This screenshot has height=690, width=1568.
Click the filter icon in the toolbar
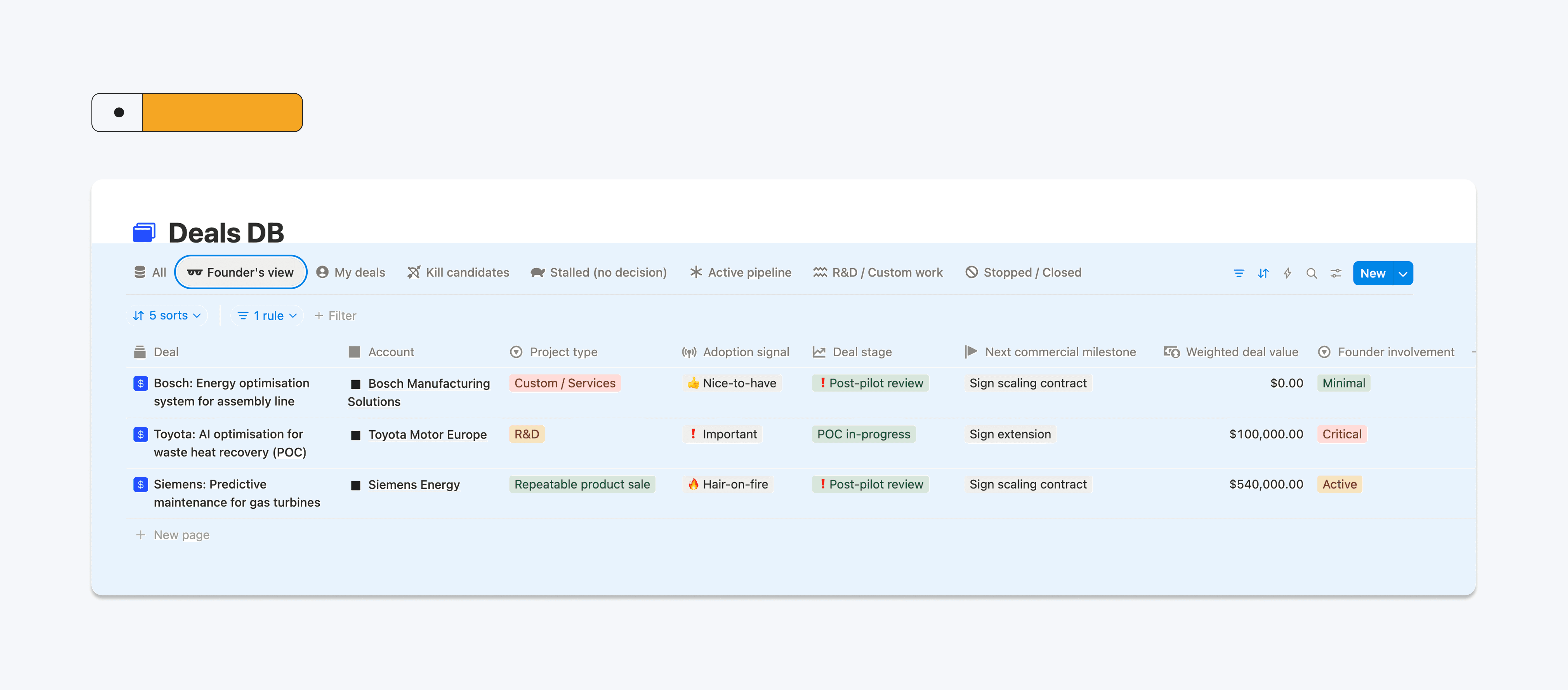(x=1238, y=273)
